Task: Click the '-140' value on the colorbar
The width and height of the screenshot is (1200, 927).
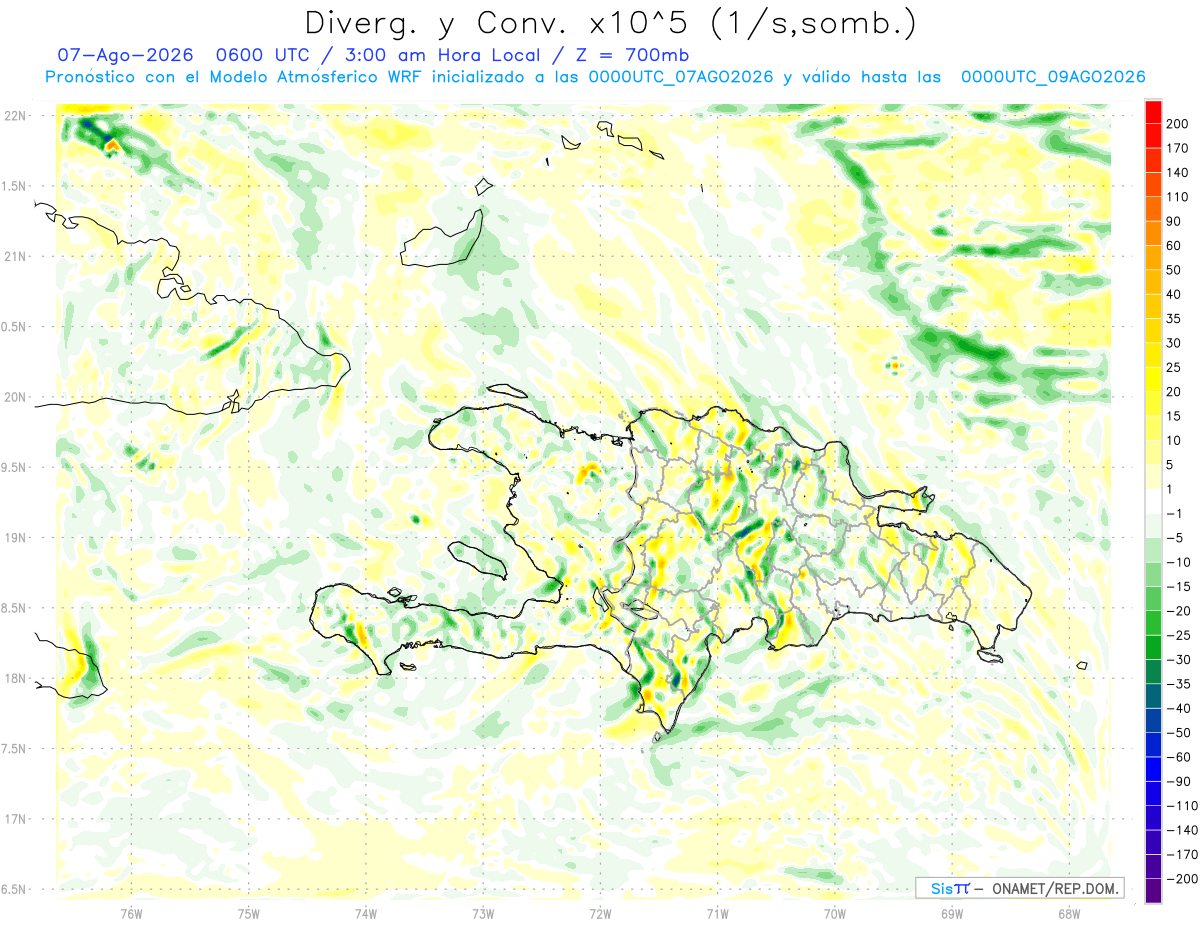Action: pos(1182,830)
